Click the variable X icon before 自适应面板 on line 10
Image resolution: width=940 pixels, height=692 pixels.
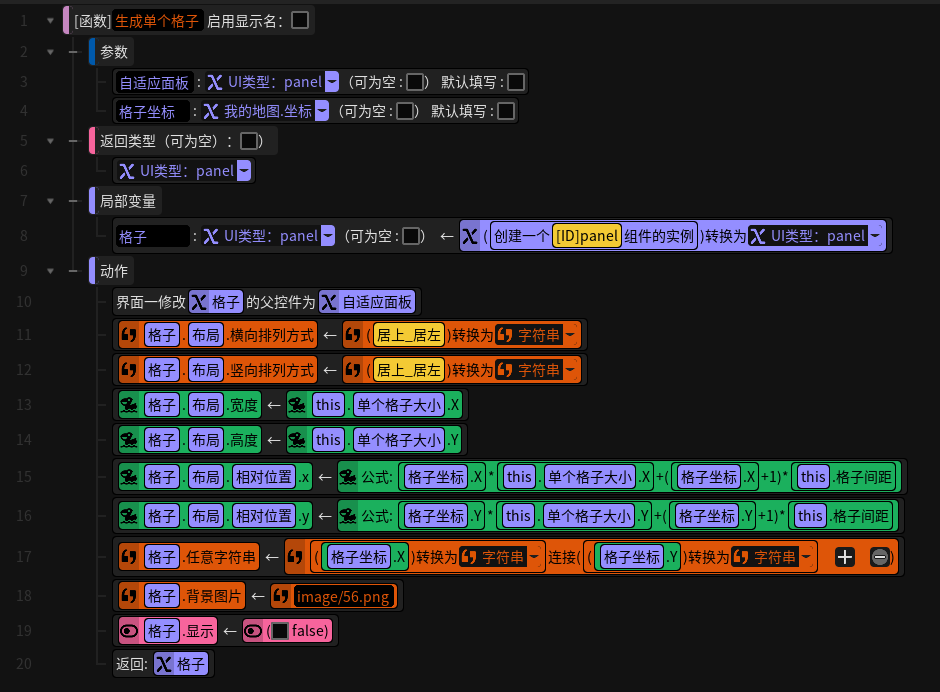coord(329,302)
